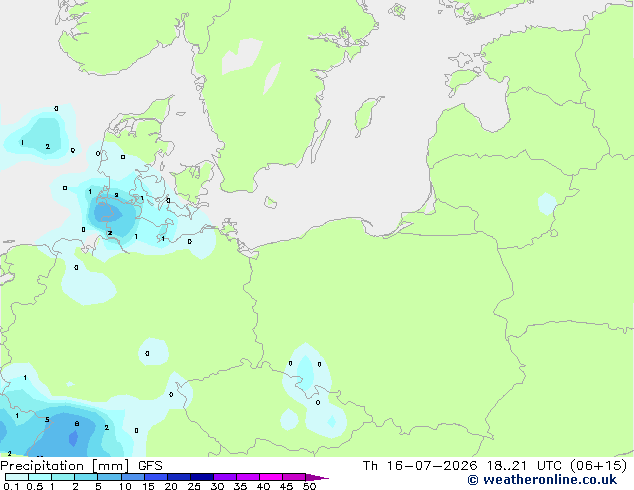Click the "(06+15)" forecast run text

click(x=598, y=466)
